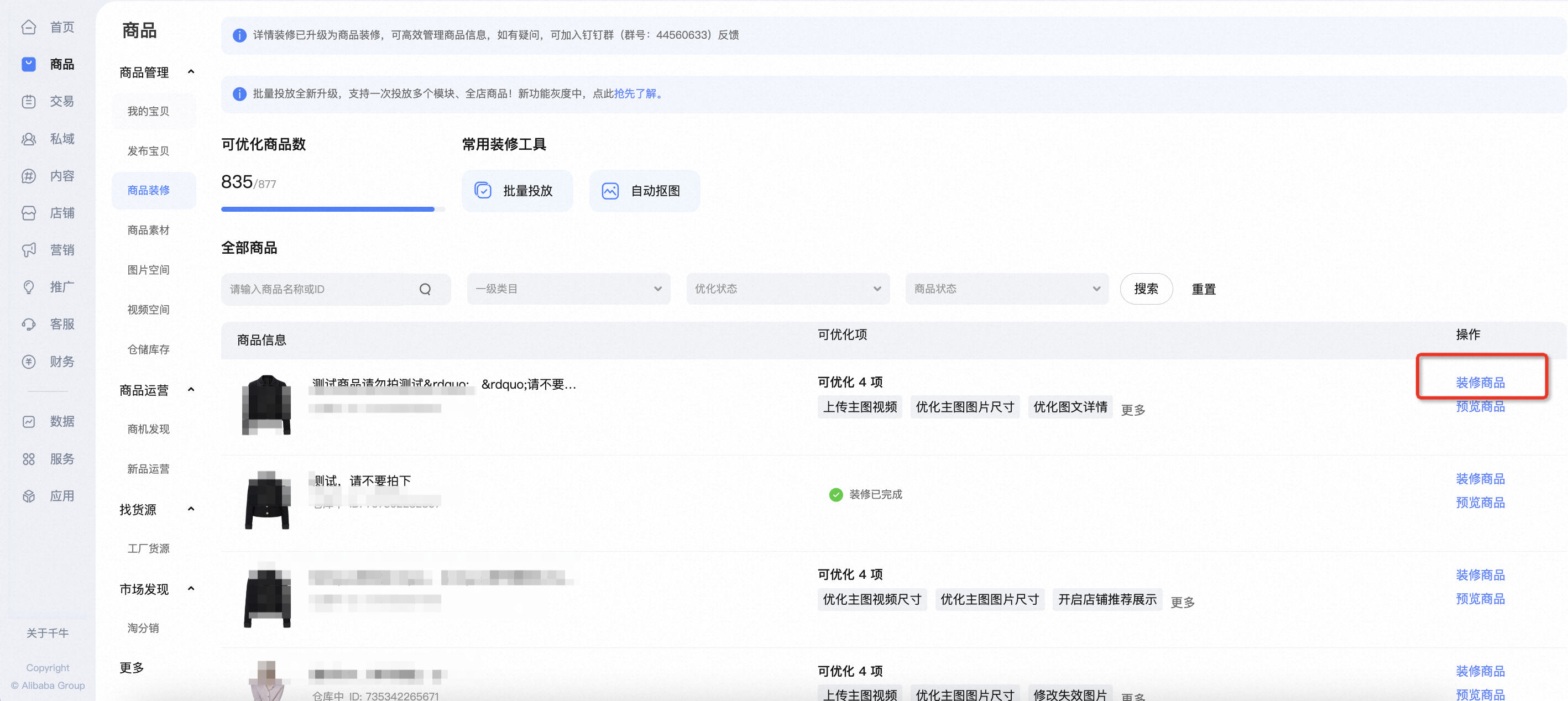
Task: Click 预览商品 on the 装修已完成 row
Action: click(1480, 503)
